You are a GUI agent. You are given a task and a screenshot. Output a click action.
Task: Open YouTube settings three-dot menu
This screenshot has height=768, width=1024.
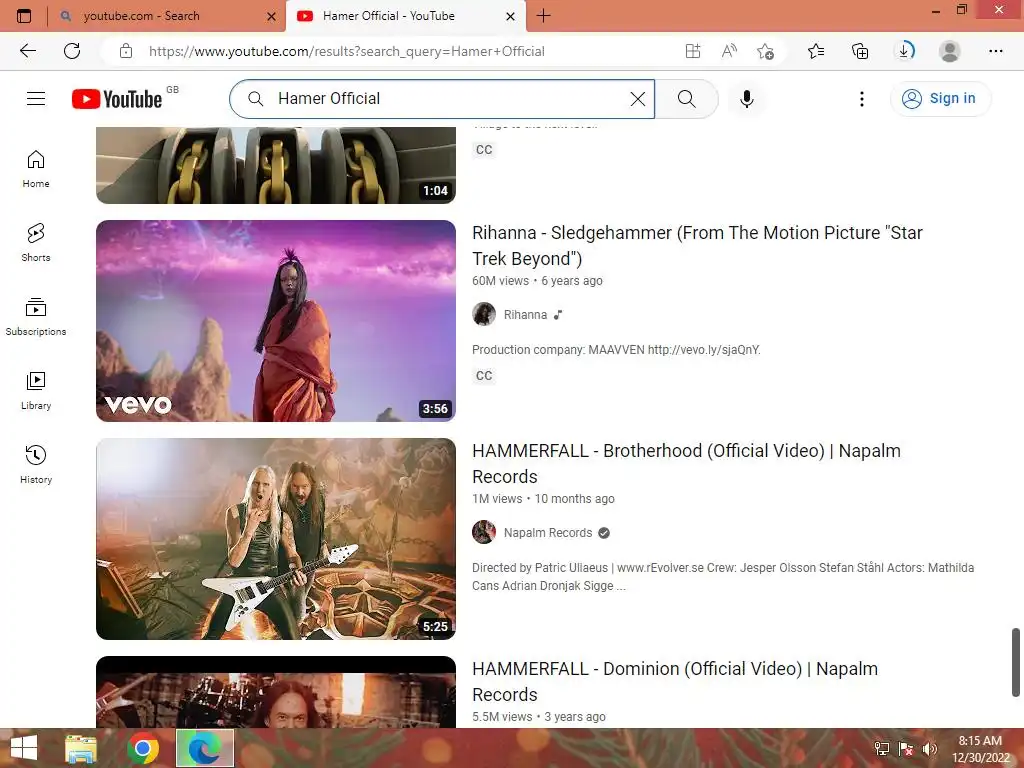coord(861,99)
